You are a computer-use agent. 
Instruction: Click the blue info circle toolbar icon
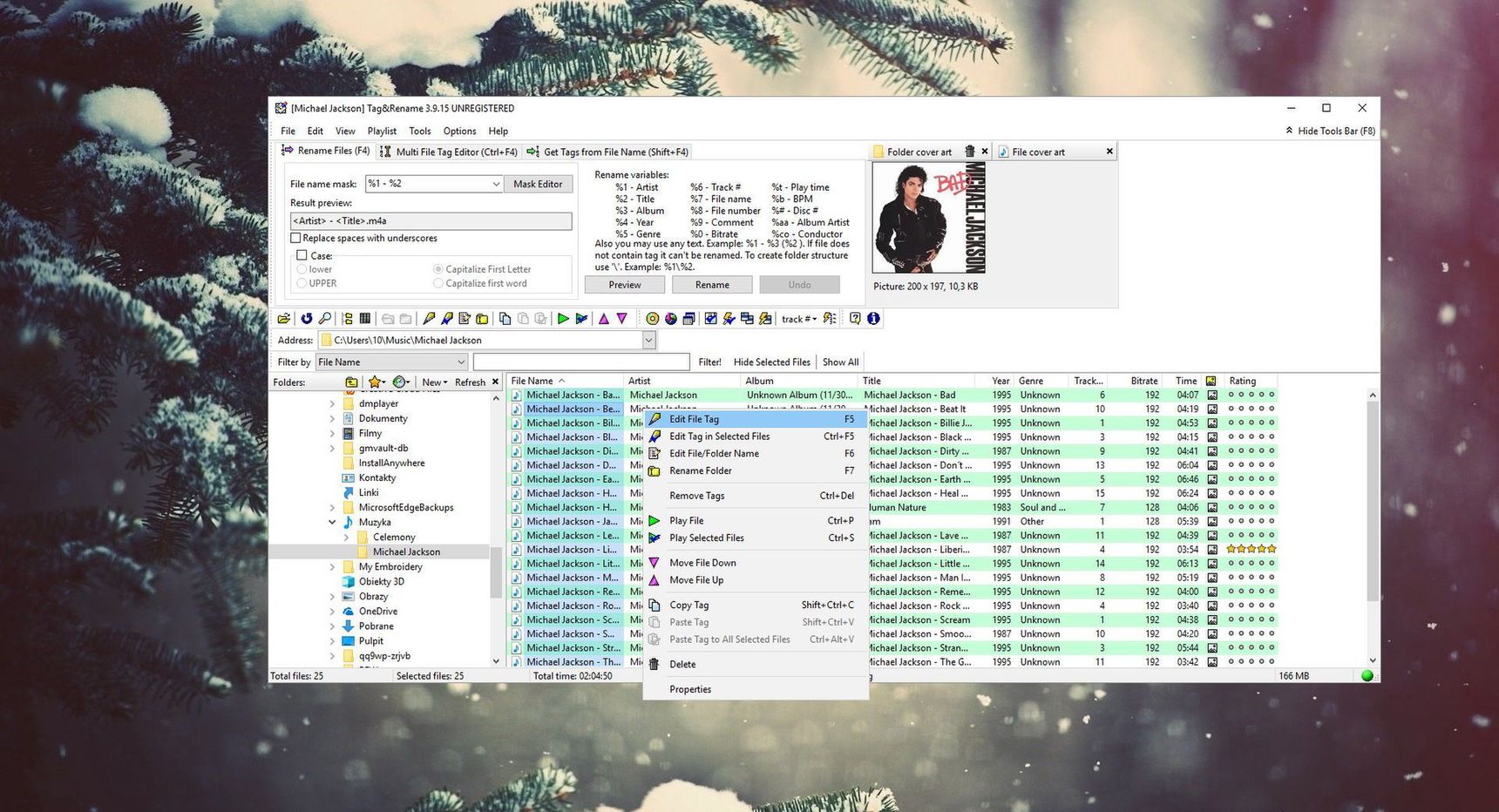point(873,319)
